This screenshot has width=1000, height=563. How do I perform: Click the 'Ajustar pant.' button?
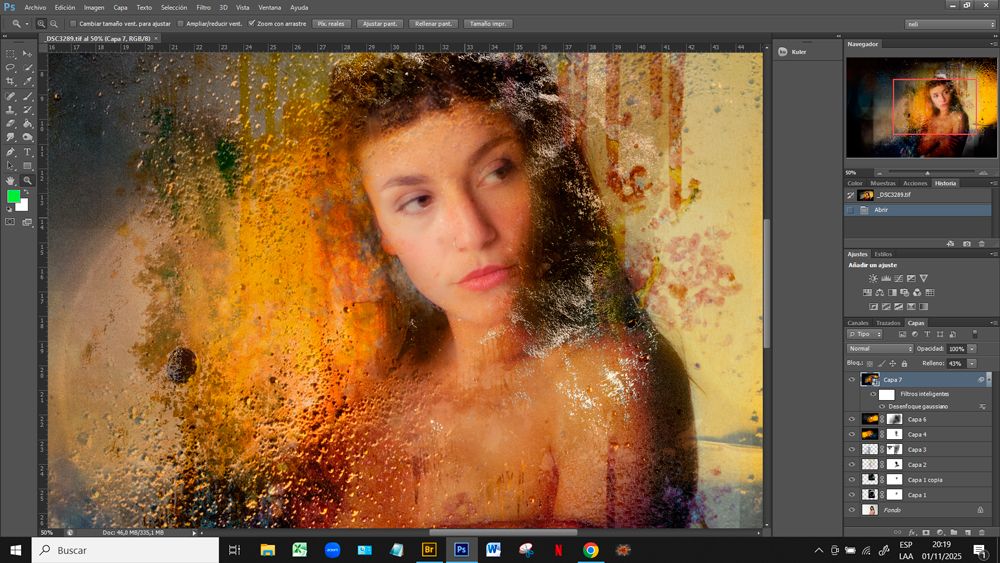click(x=379, y=23)
